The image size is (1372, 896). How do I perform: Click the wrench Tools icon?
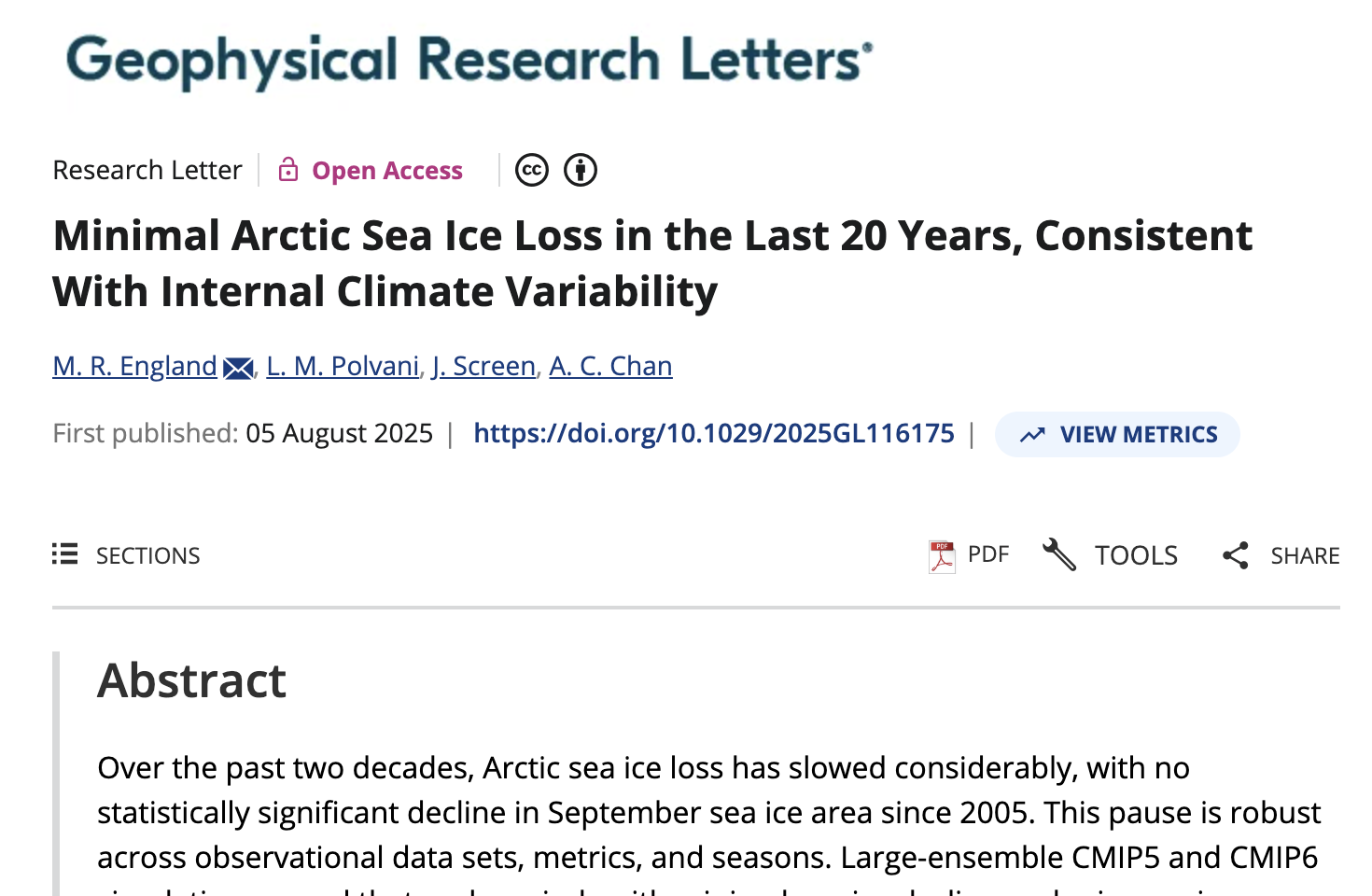coord(1059,554)
